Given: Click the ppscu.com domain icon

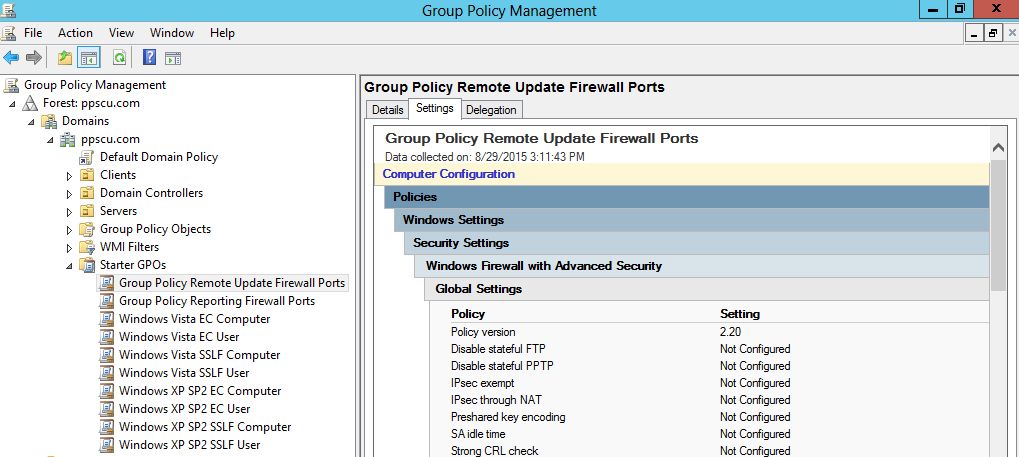Looking at the screenshot, I should tap(68, 139).
